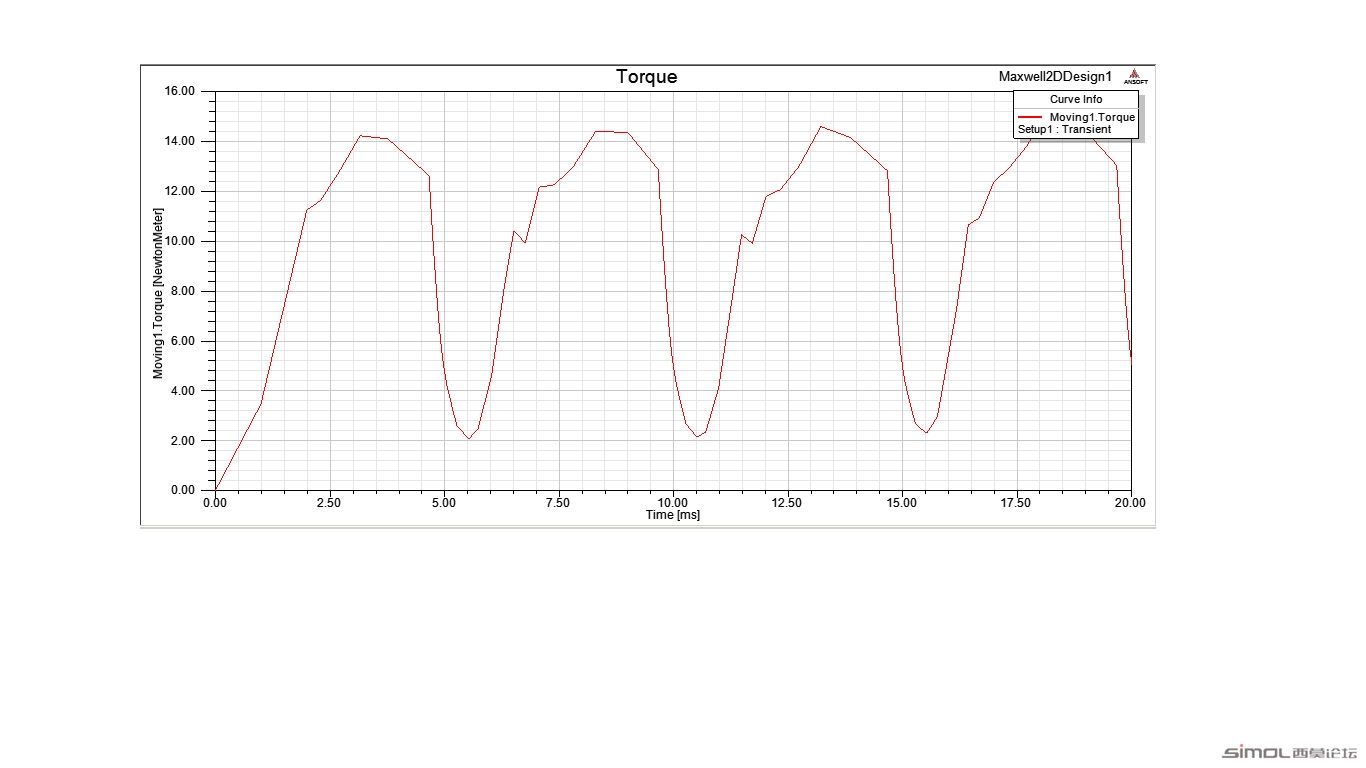Viewport: 1366px width, 768px height.
Task: Click the Maxwell2DDesign1 design label
Action: click(x=1055, y=76)
